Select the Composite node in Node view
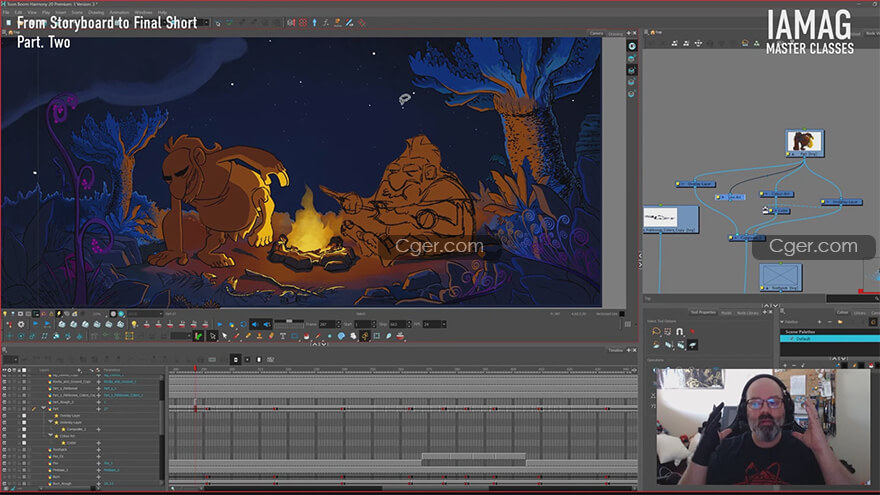Viewport: 880px width, 495px height. click(x=746, y=237)
